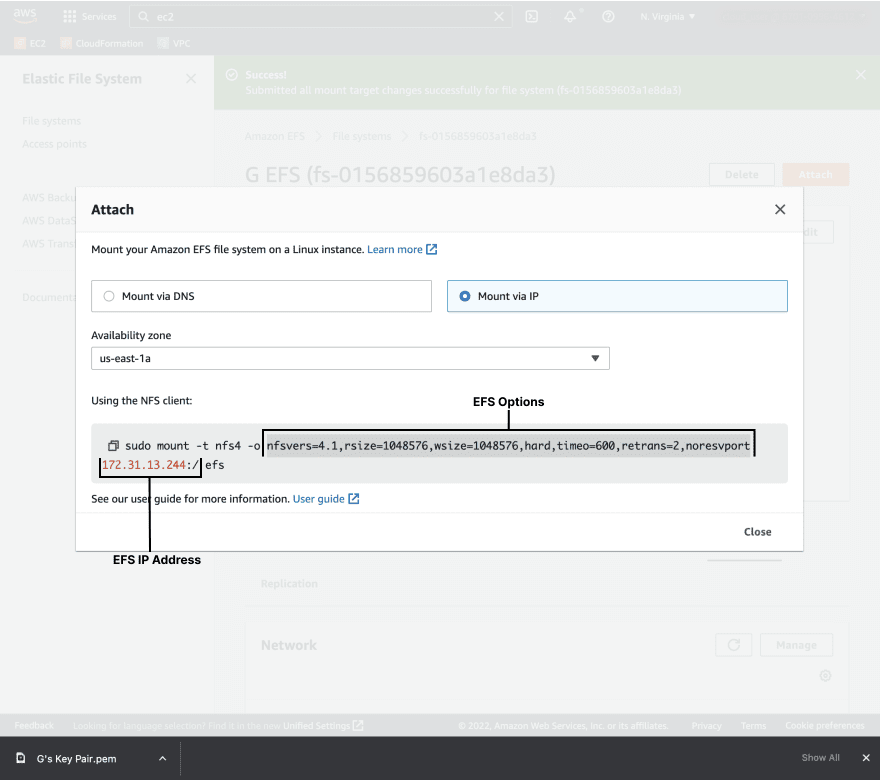Click the Feedback link in footer

click(34, 726)
